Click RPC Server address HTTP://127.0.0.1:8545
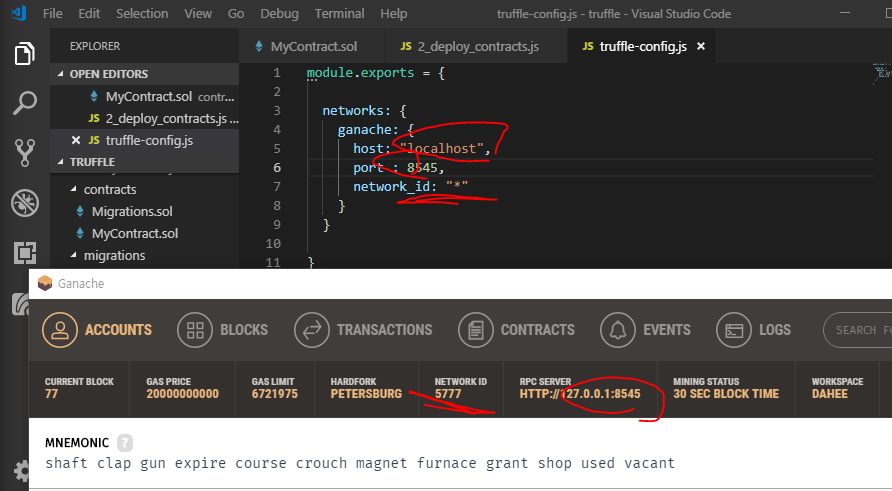The image size is (892, 491). [580, 394]
